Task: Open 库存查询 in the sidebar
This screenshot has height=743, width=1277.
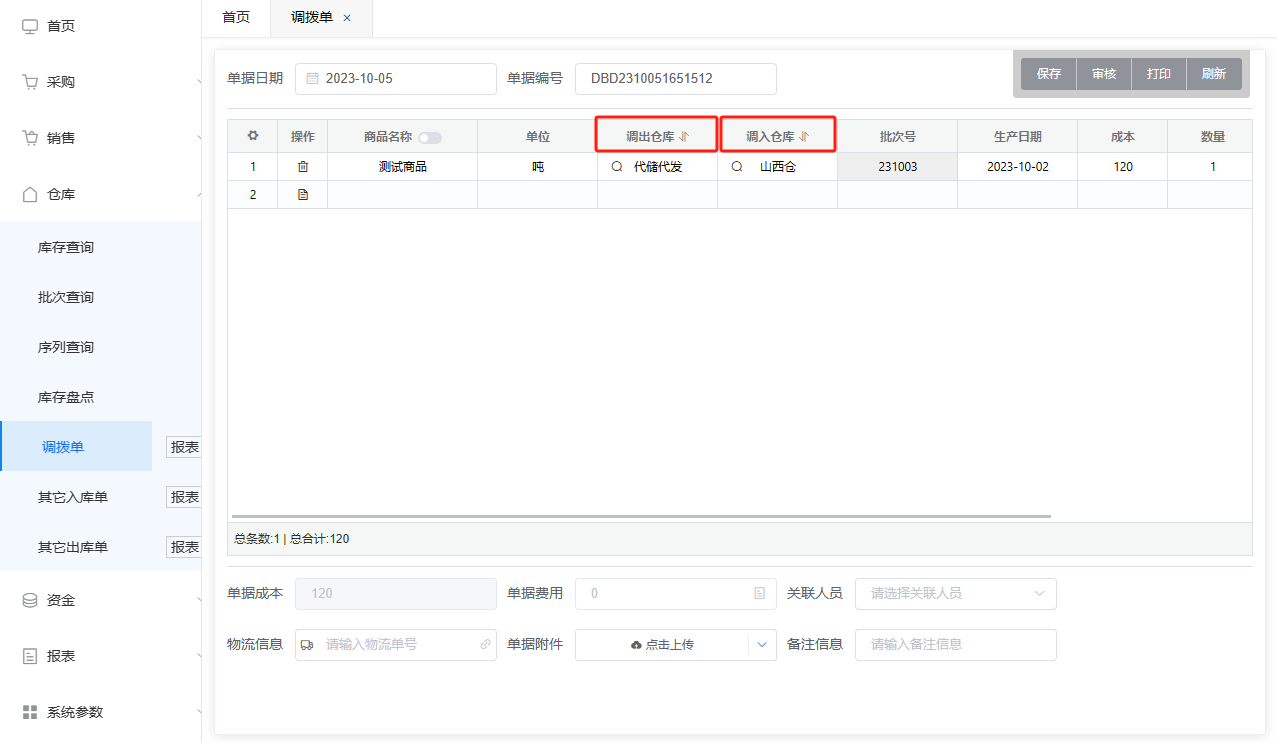Action: [x=66, y=247]
